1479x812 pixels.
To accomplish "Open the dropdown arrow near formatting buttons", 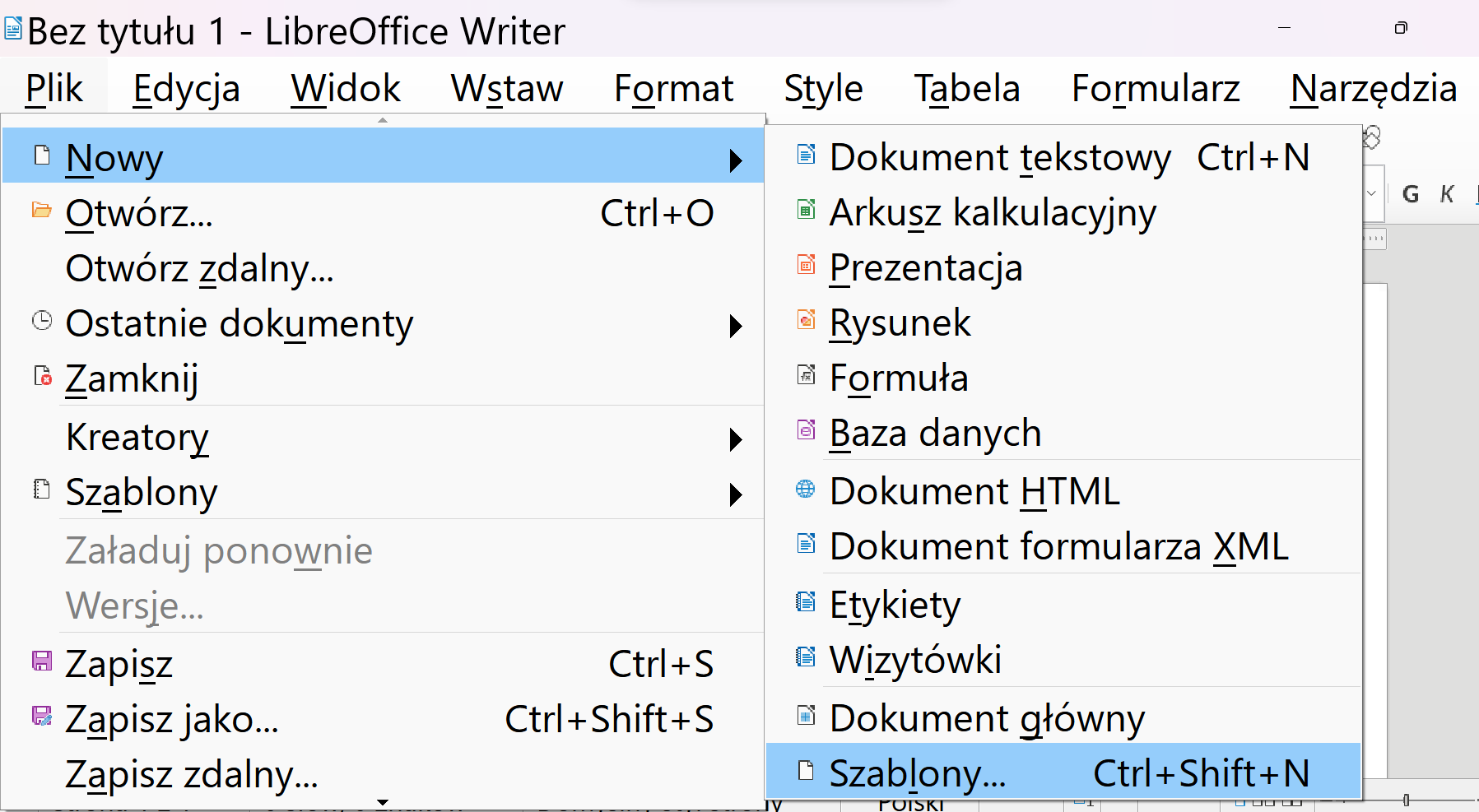I will [1373, 194].
